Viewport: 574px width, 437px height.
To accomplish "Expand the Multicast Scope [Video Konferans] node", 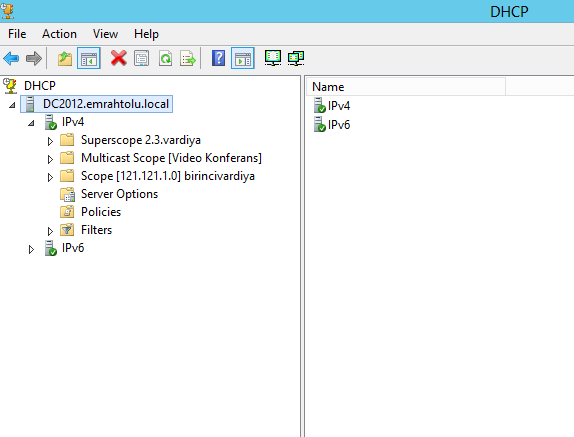I will (50, 159).
